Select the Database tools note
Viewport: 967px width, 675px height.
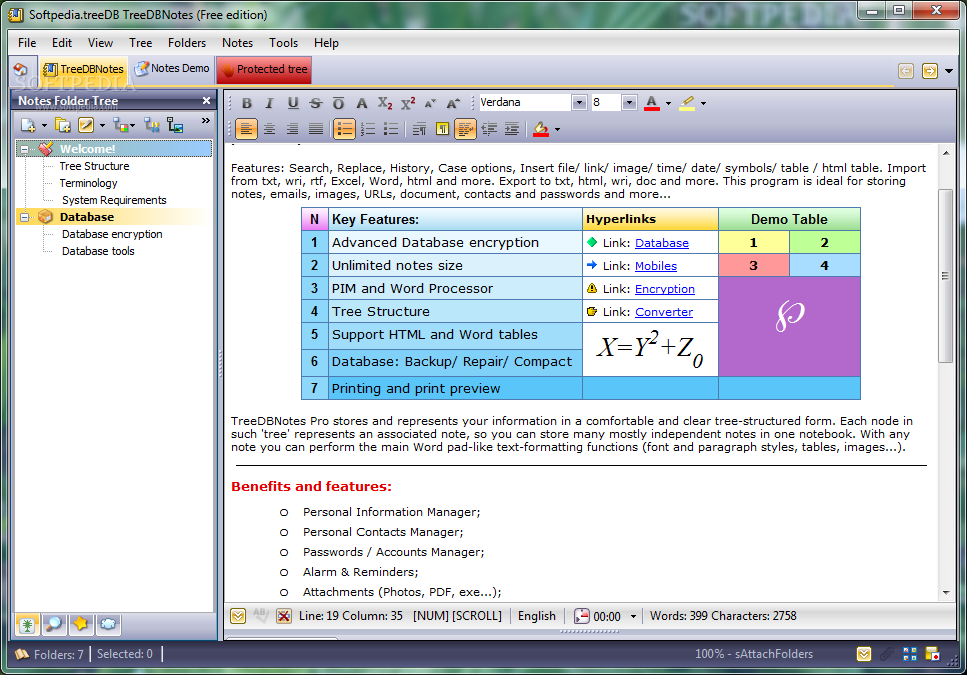98,251
